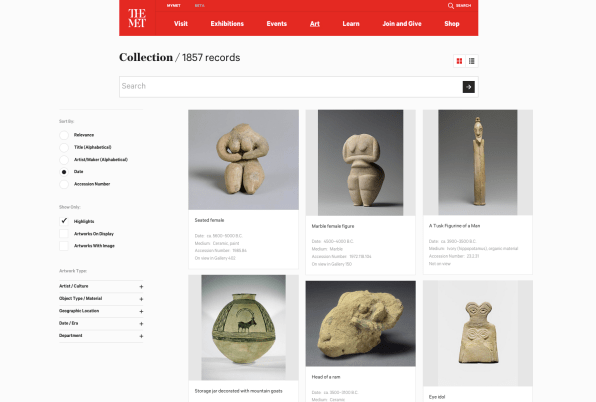Click the collection Search input field

(x=290, y=87)
